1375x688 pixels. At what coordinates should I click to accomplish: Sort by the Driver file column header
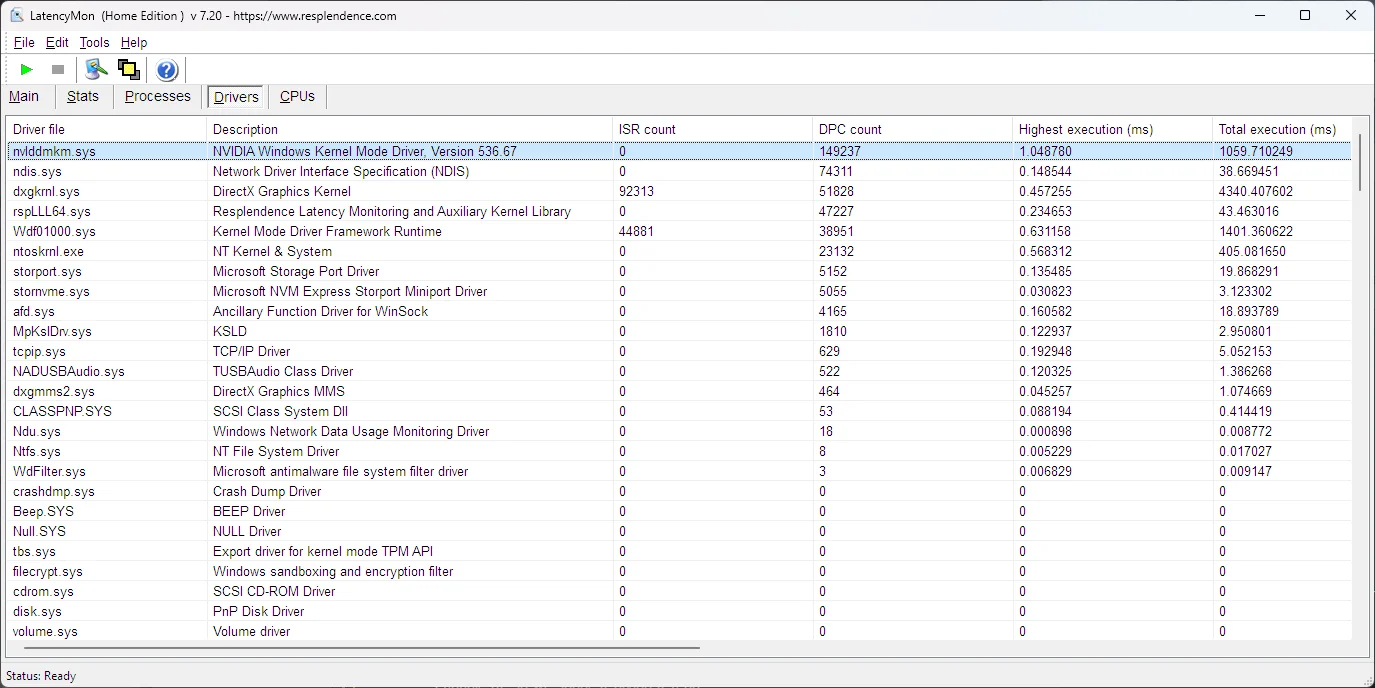107,129
